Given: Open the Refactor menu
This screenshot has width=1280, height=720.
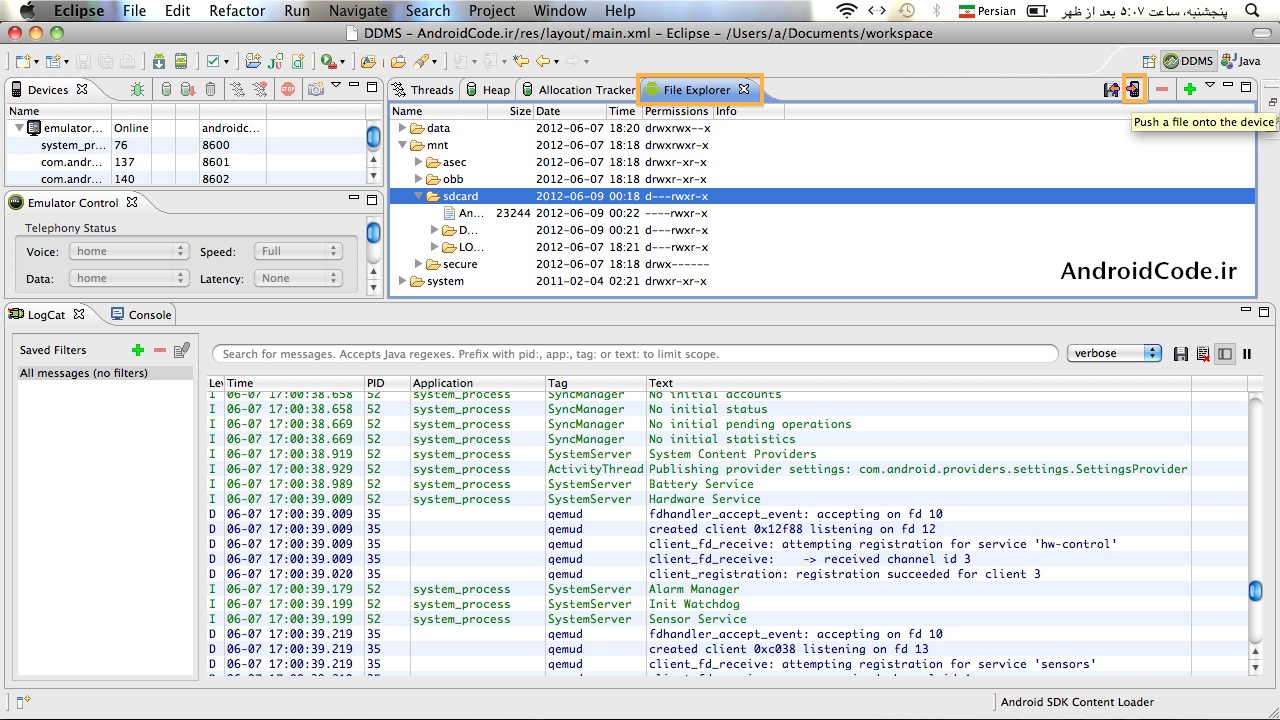Looking at the screenshot, I should pos(237,11).
